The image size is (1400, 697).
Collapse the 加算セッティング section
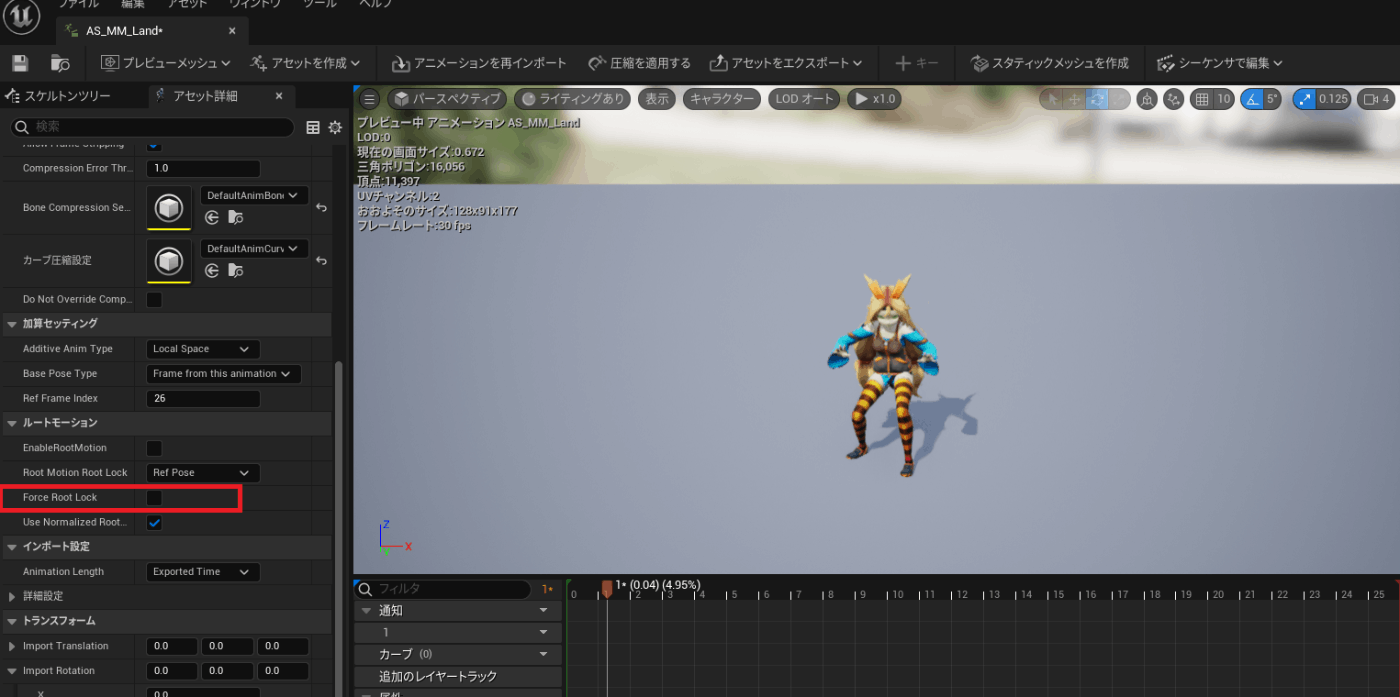click(x=12, y=324)
